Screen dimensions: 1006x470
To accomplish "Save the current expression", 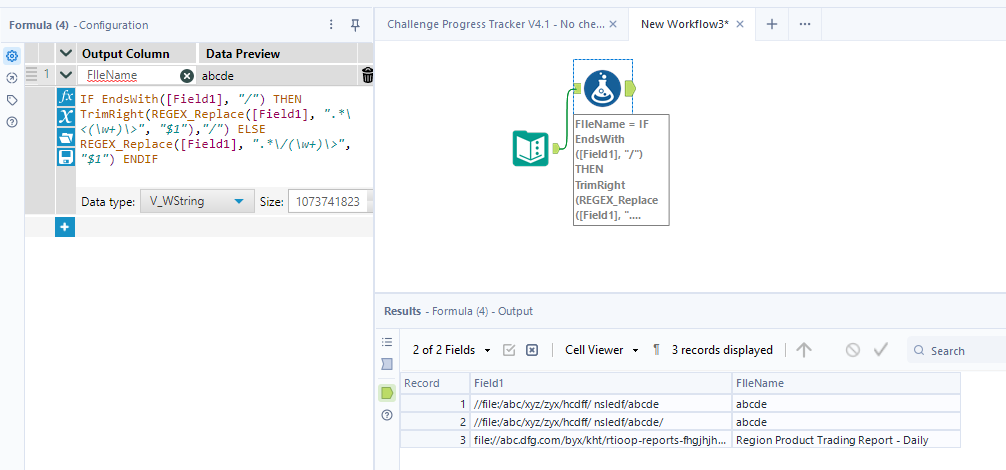I will (x=65, y=157).
